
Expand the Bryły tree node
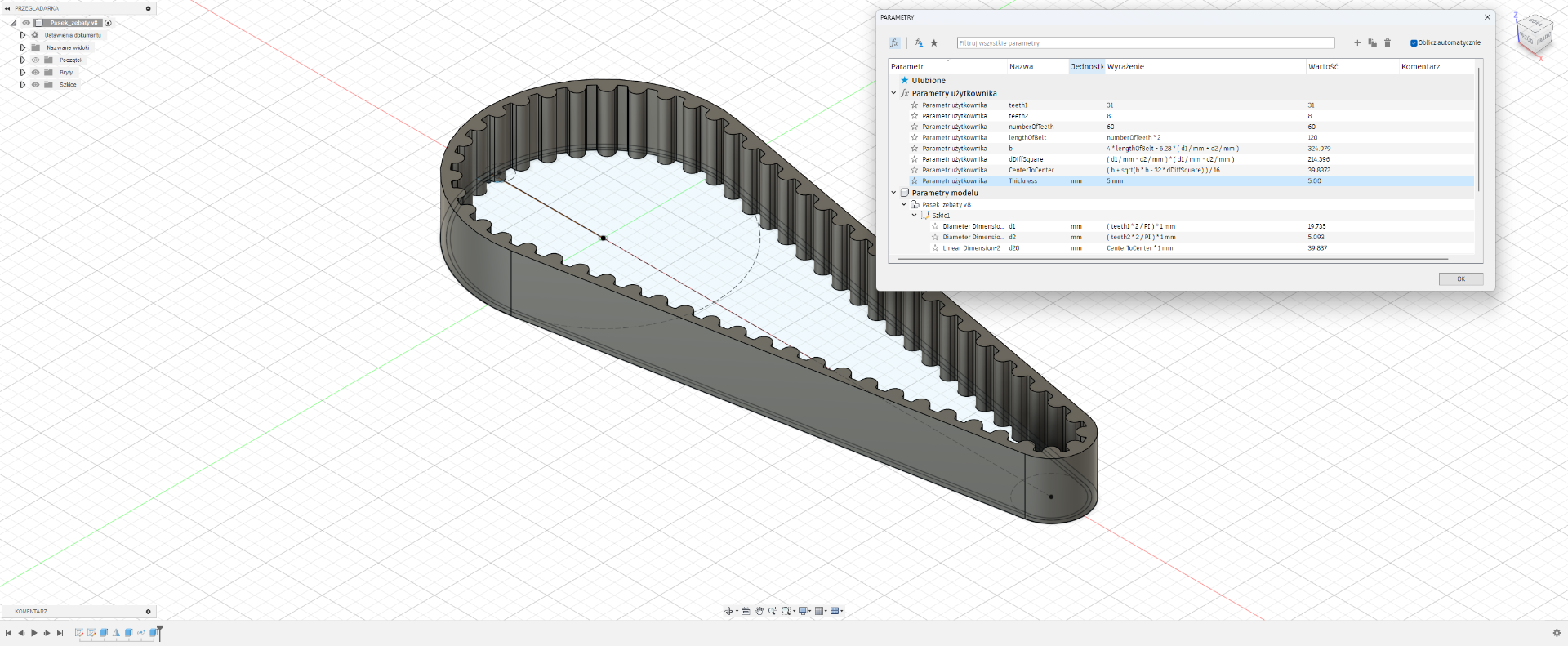tap(23, 72)
